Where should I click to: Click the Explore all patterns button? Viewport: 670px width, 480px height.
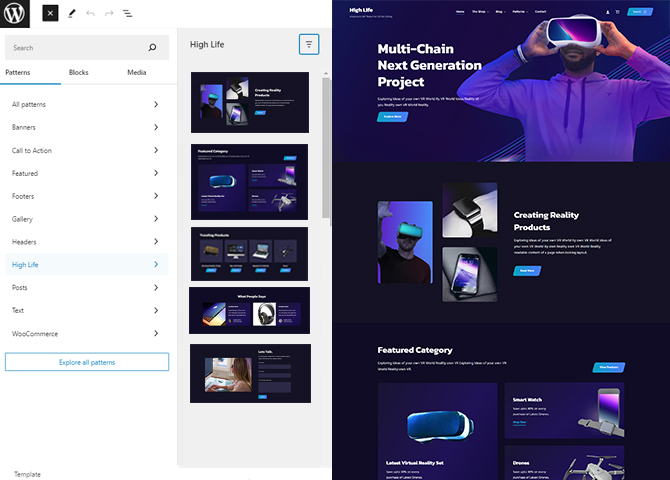87,361
